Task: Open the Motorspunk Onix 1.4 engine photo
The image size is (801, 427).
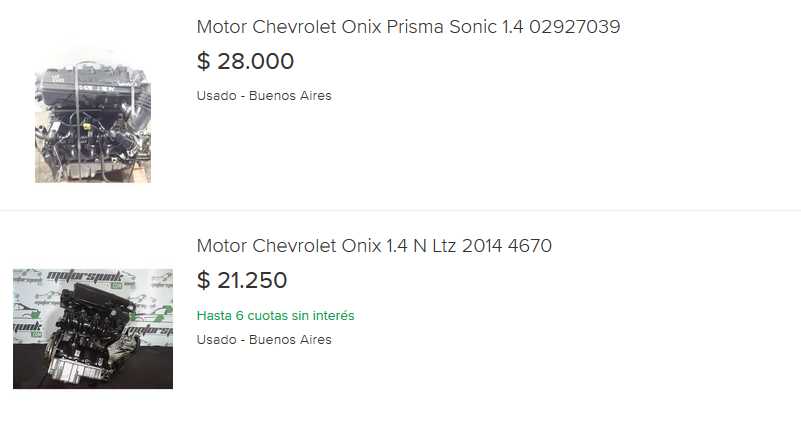Action: (93, 328)
